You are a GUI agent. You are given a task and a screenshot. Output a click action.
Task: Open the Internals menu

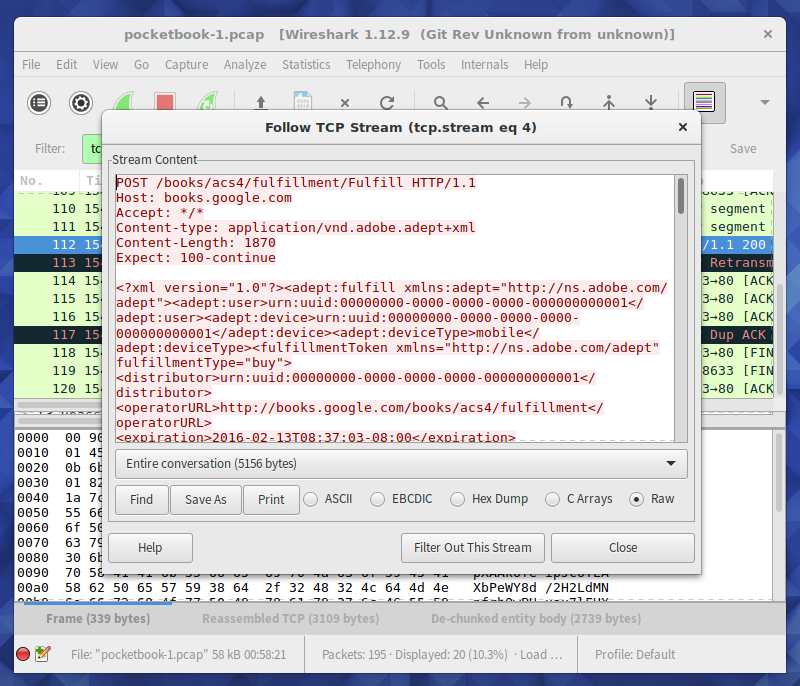click(x=485, y=65)
